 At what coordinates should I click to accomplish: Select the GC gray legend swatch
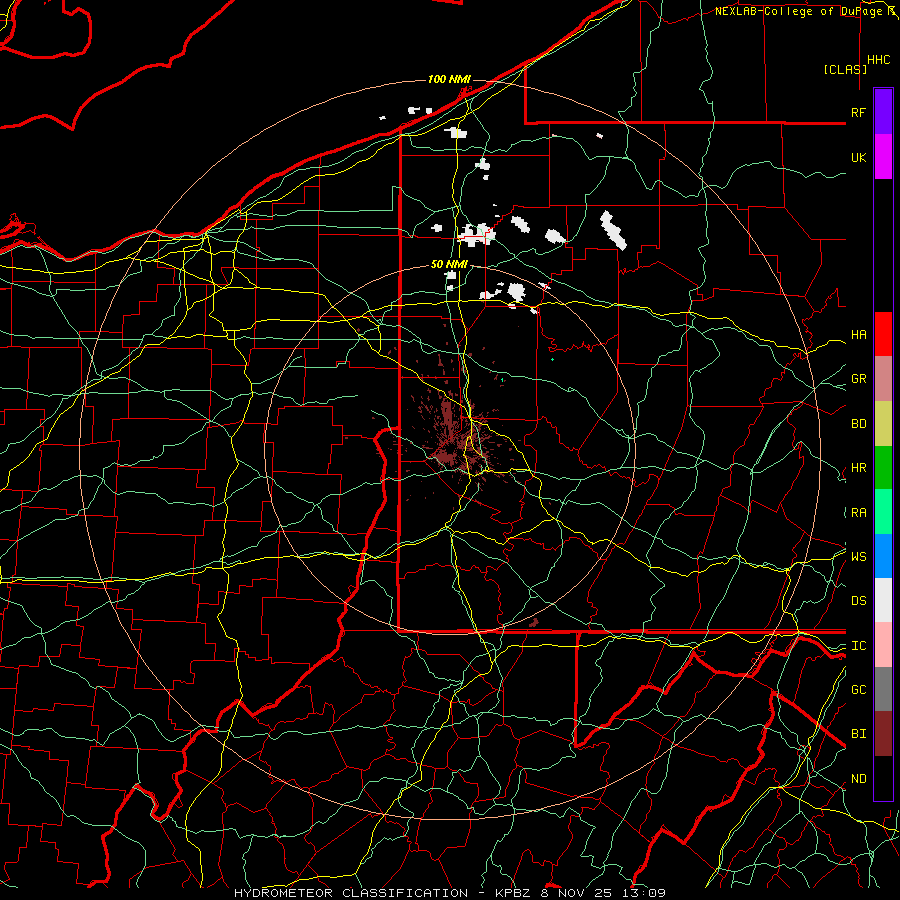883,689
